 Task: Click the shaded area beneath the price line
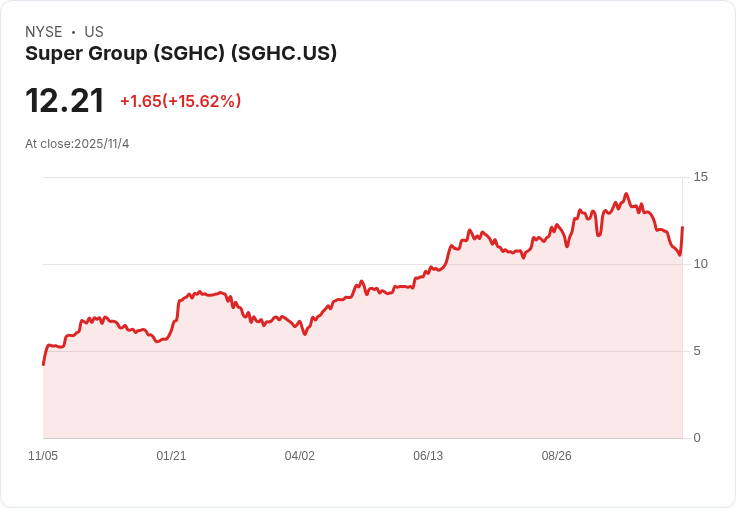point(400,380)
